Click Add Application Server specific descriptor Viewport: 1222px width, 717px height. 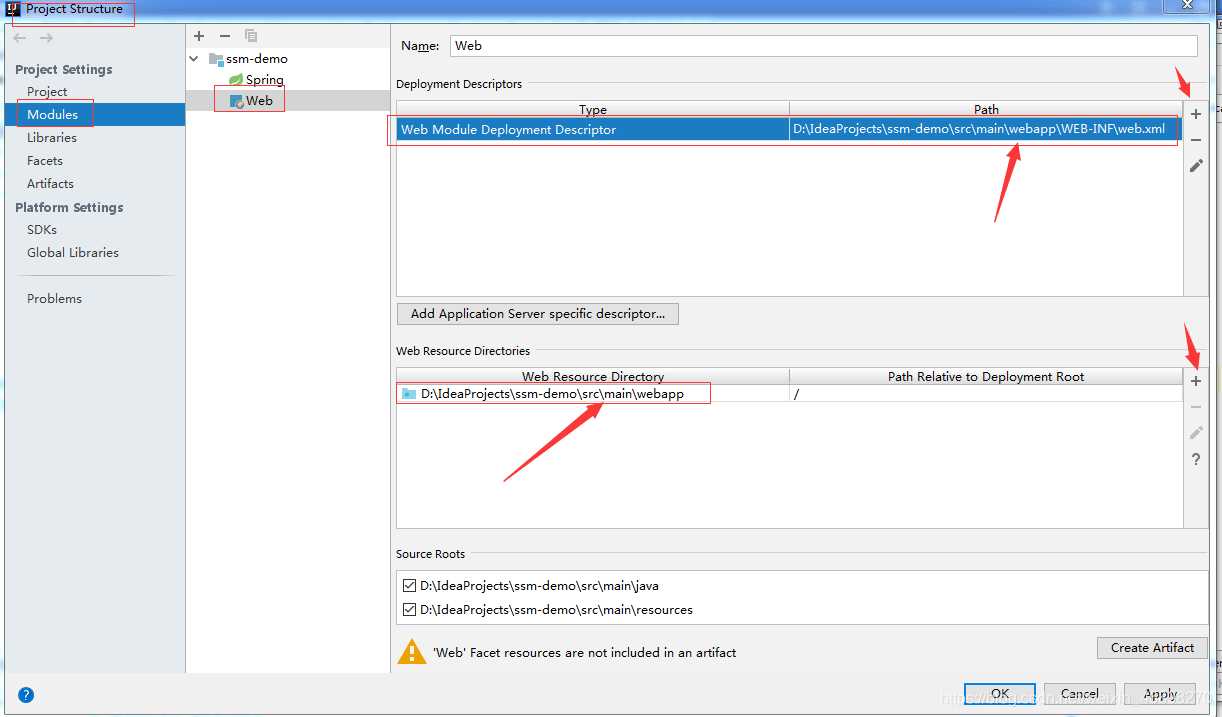click(x=537, y=314)
